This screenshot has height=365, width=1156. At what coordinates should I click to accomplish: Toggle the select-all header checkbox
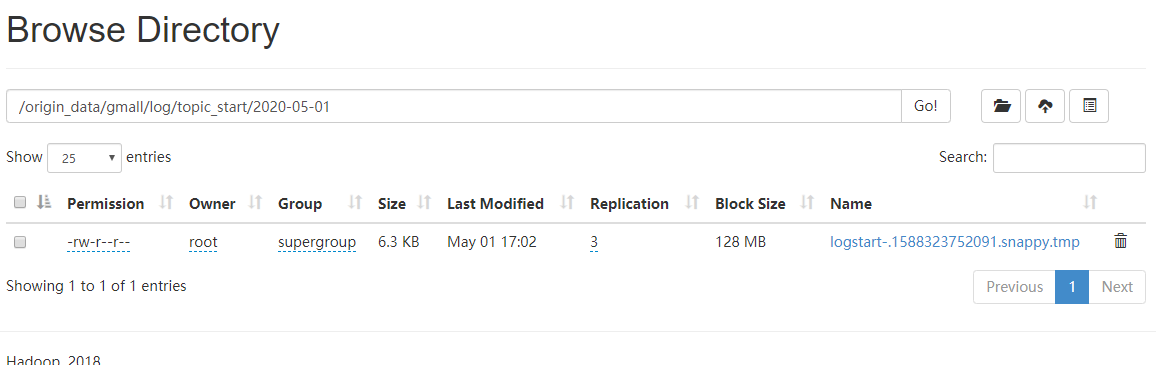coord(21,202)
